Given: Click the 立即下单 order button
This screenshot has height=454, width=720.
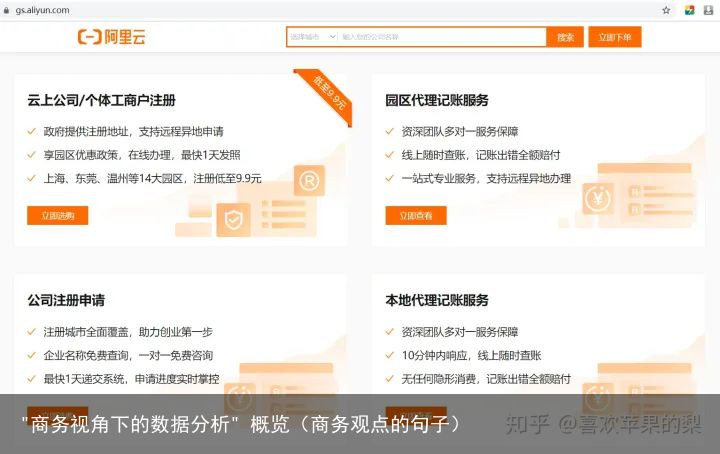Looking at the screenshot, I should click(615, 37).
